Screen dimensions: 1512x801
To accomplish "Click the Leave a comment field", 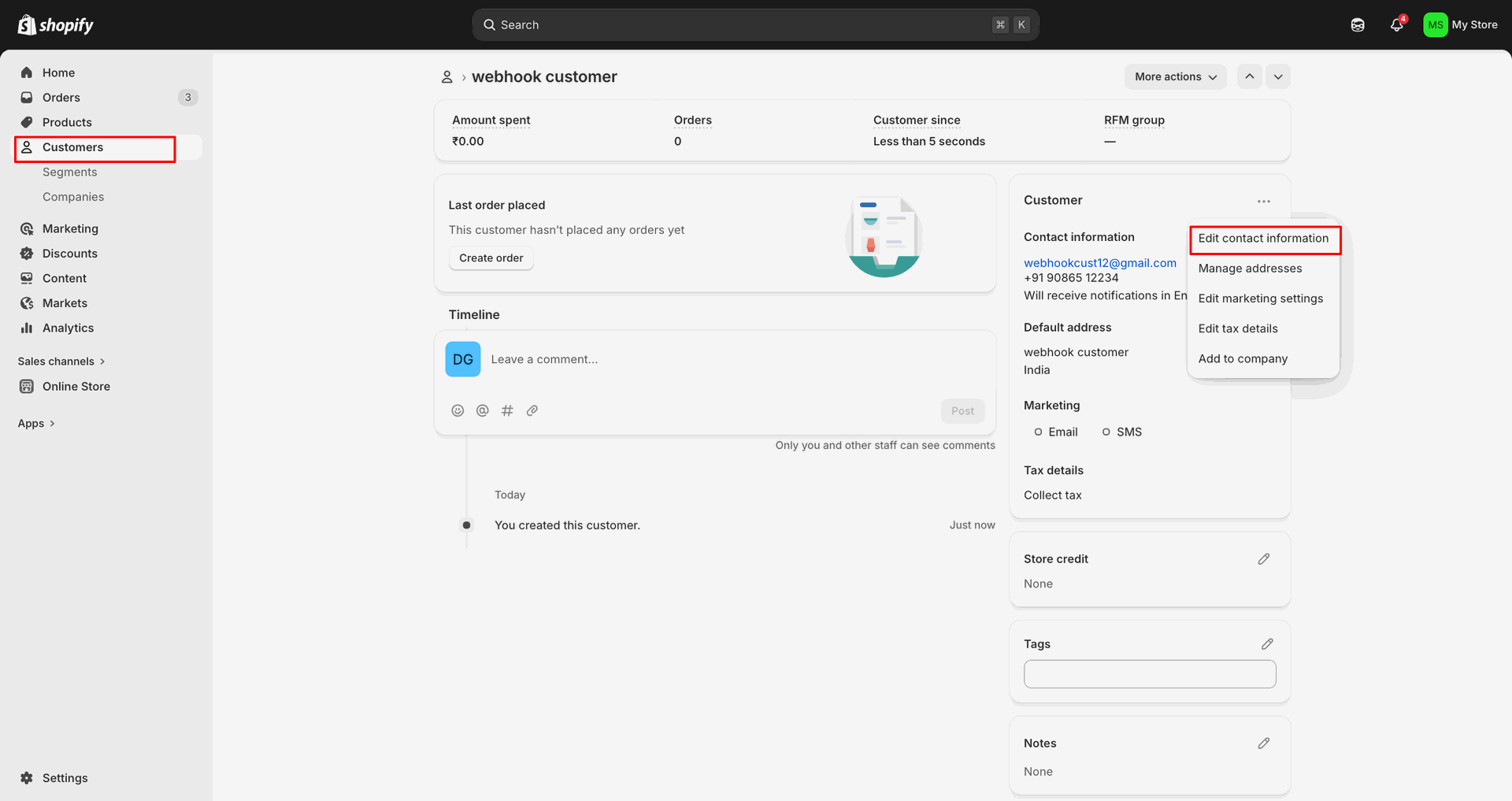I will tap(737, 359).
